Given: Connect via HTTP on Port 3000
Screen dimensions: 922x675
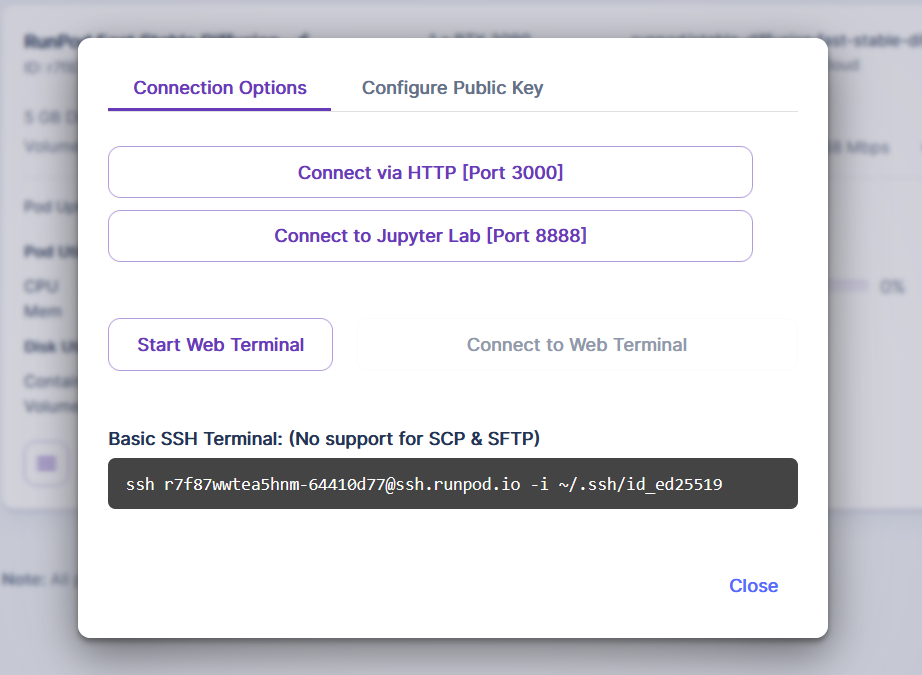Looking at the screenshot, I should (430, 173).
